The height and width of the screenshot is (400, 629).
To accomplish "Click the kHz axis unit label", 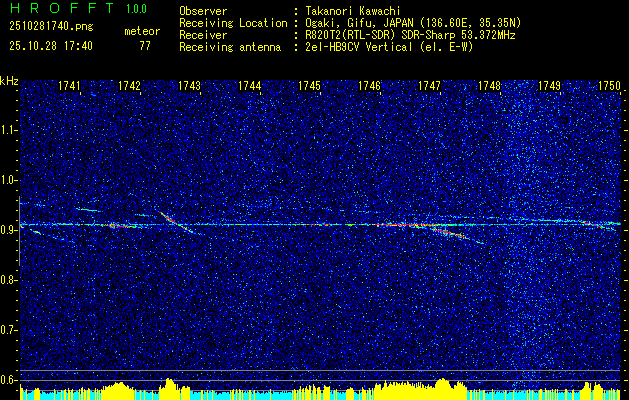I will click(x=9, y=81).
